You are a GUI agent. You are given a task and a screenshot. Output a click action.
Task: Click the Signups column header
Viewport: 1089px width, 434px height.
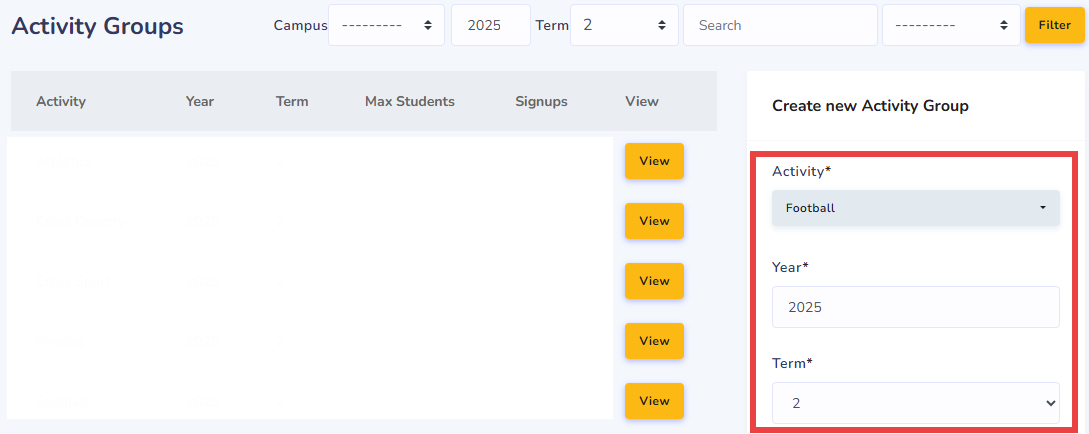[x=541, y=101]
